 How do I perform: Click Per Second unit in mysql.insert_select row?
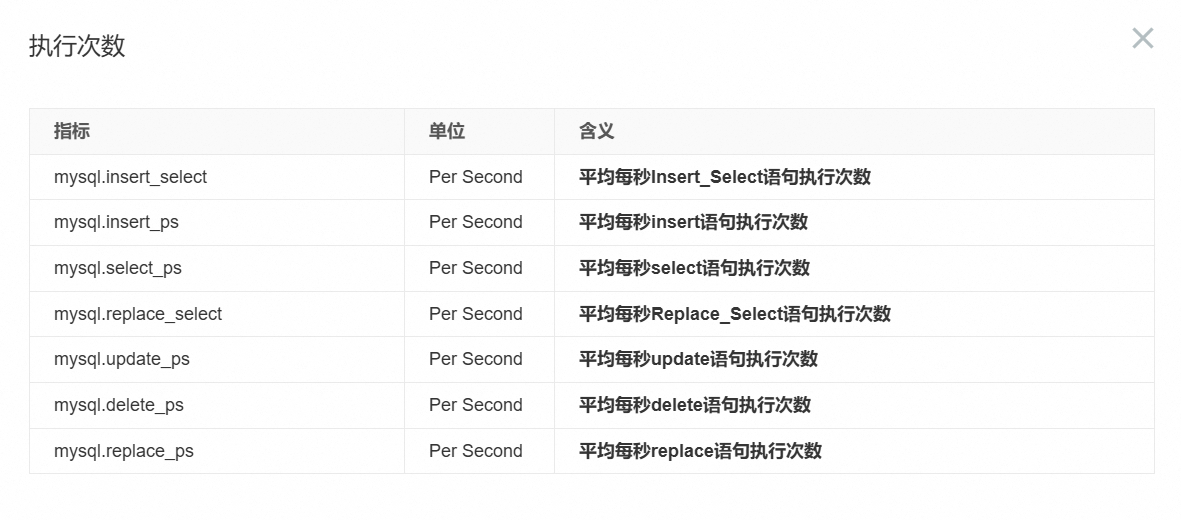[x=475, y=177]
